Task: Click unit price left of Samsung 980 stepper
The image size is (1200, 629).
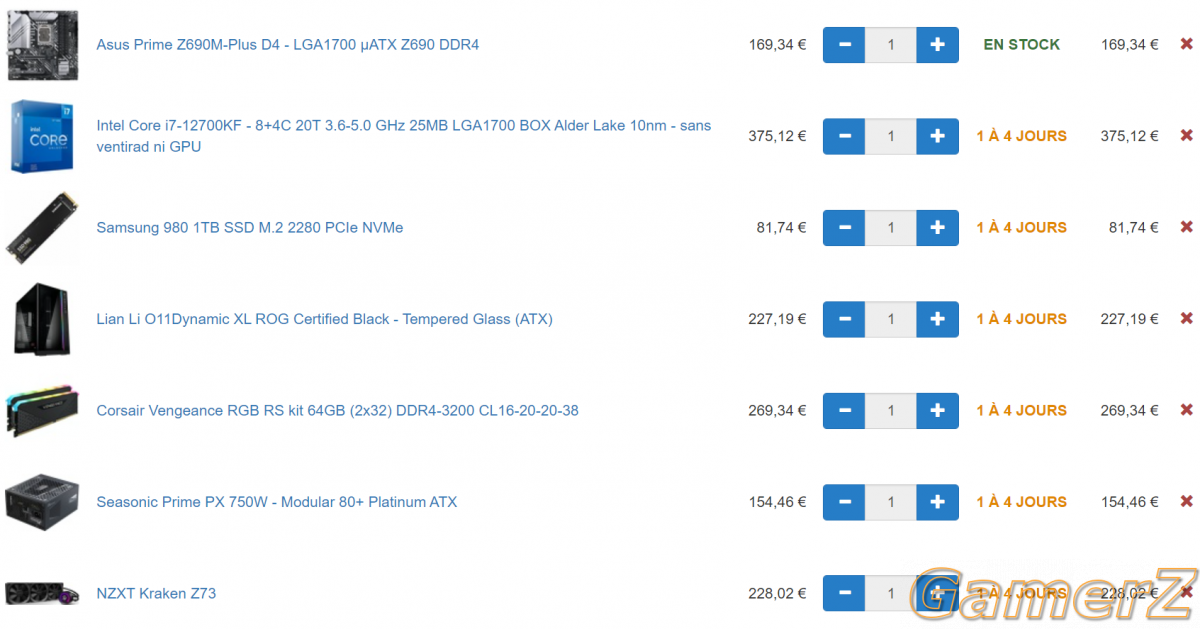Action: [781, 228]
